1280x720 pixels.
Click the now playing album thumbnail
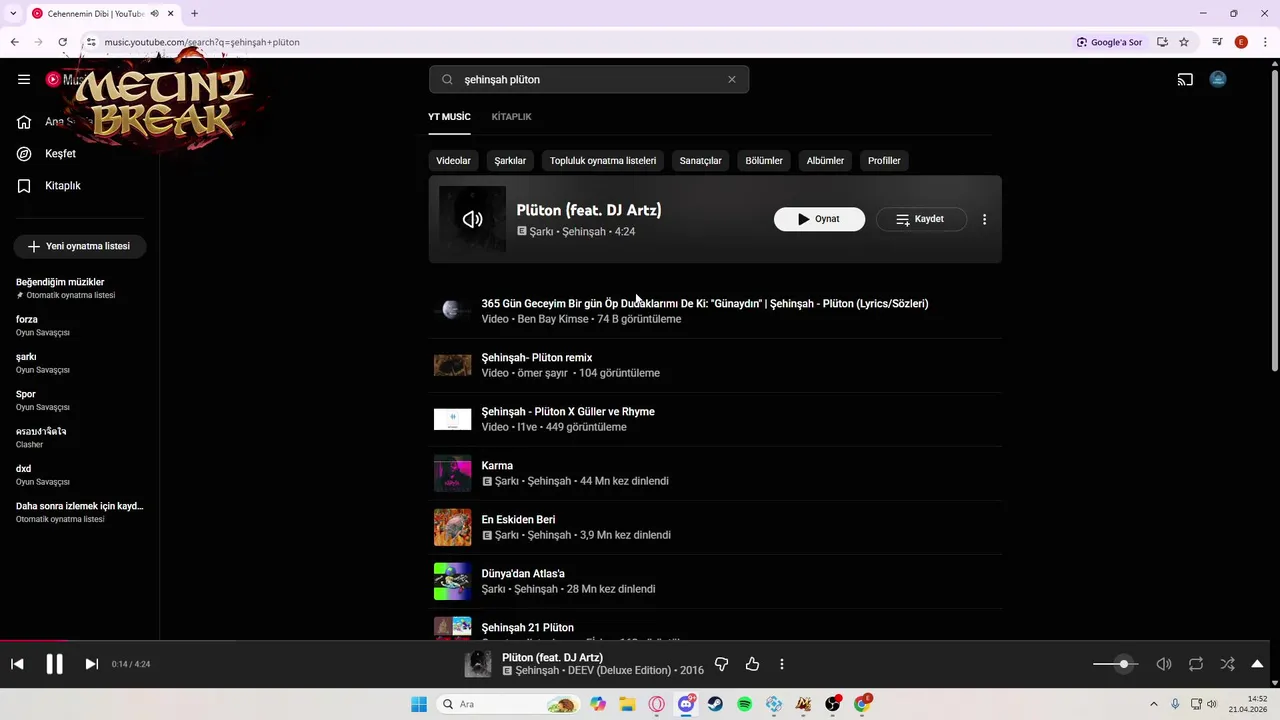[x=478, y=664]
